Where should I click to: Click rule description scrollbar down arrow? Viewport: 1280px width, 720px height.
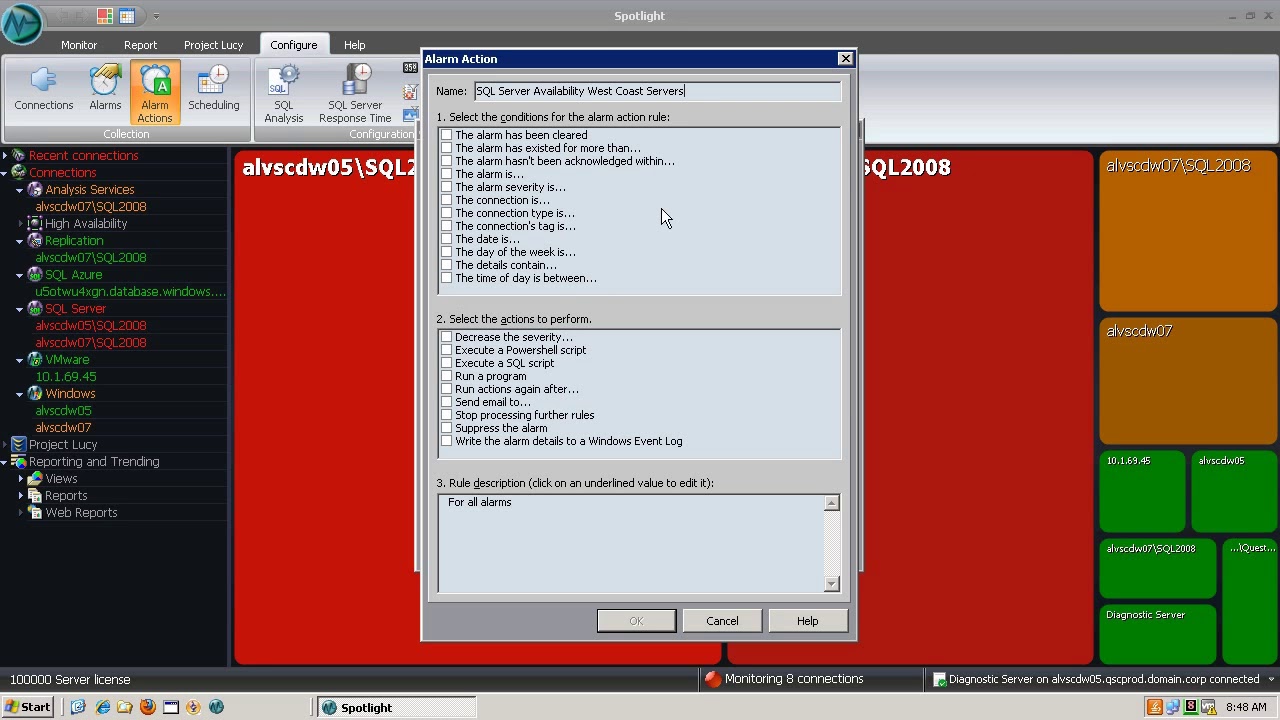[831, 584]
